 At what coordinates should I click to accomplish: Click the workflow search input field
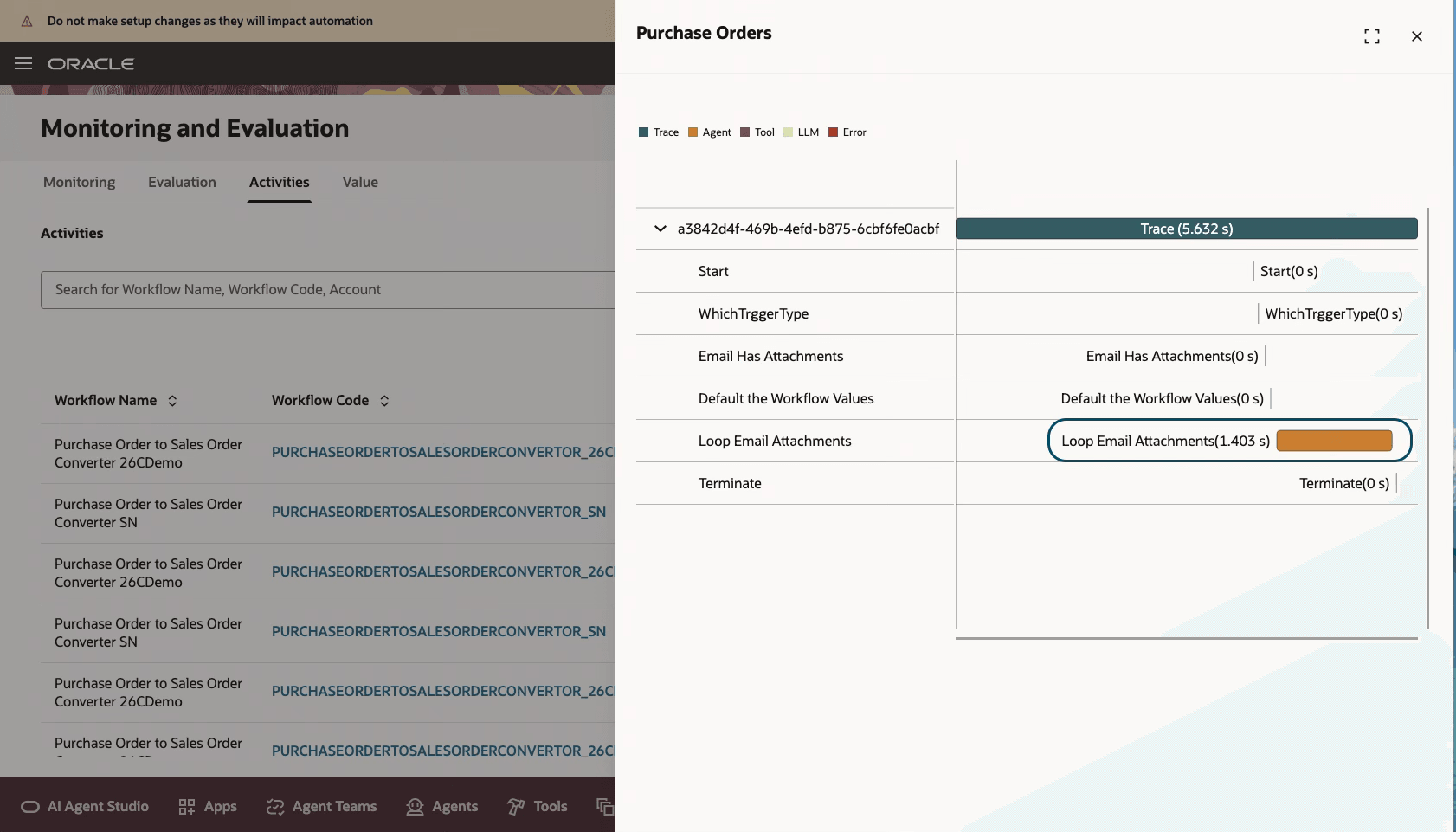(x=328, y=290)
